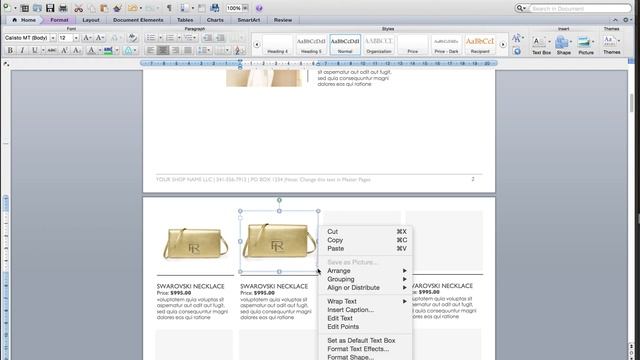Open the zoom percentage dropdown

coord(245,8)
